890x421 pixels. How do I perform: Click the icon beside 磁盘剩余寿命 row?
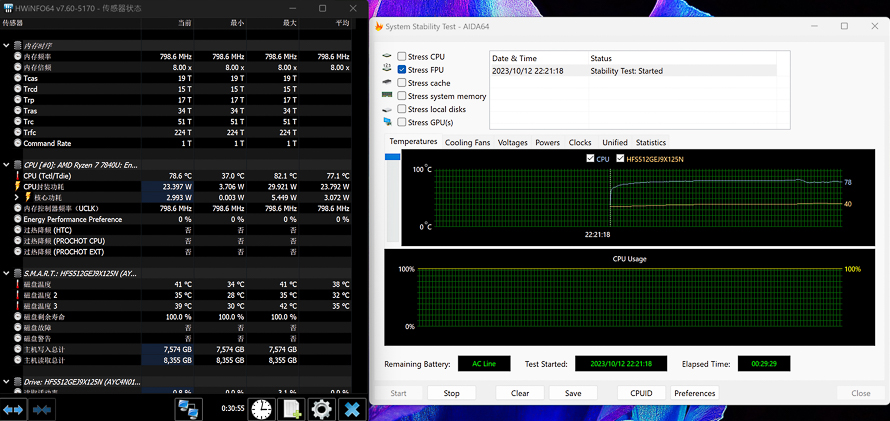pos(18,317)
